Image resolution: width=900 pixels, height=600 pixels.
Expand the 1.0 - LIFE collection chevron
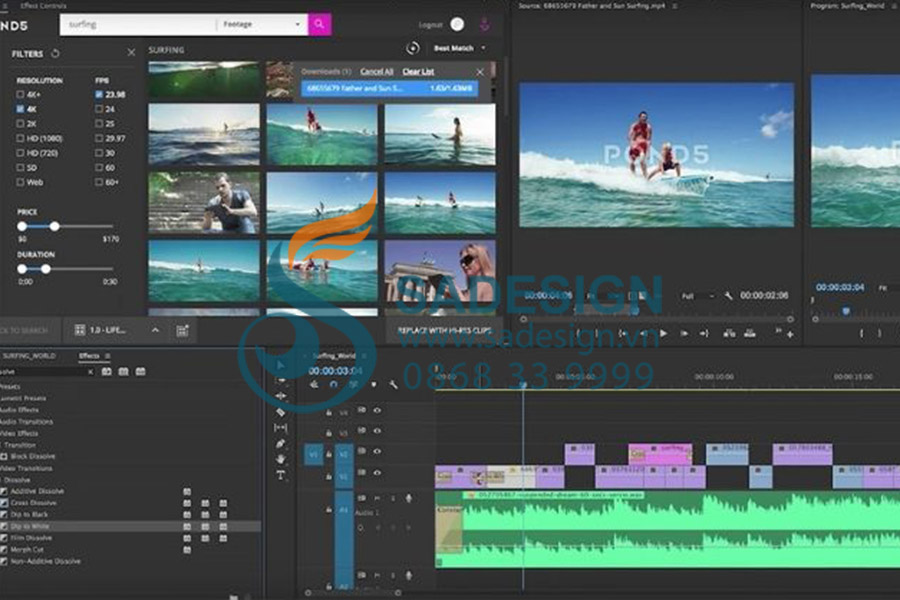155,330
